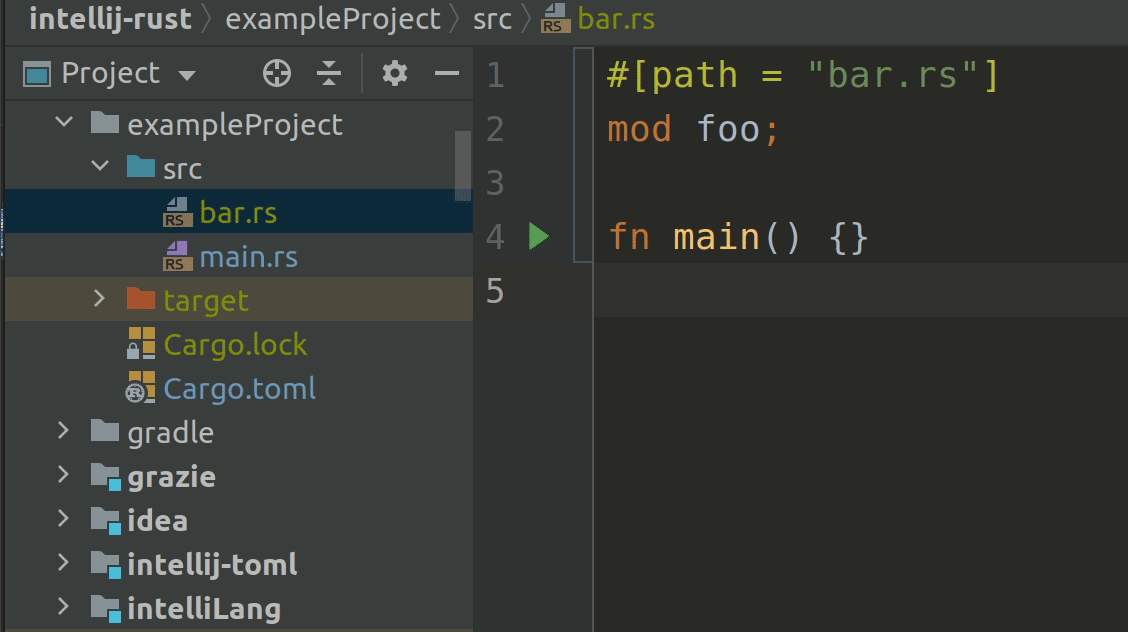Click the main function name in editor

coord(717,237)
